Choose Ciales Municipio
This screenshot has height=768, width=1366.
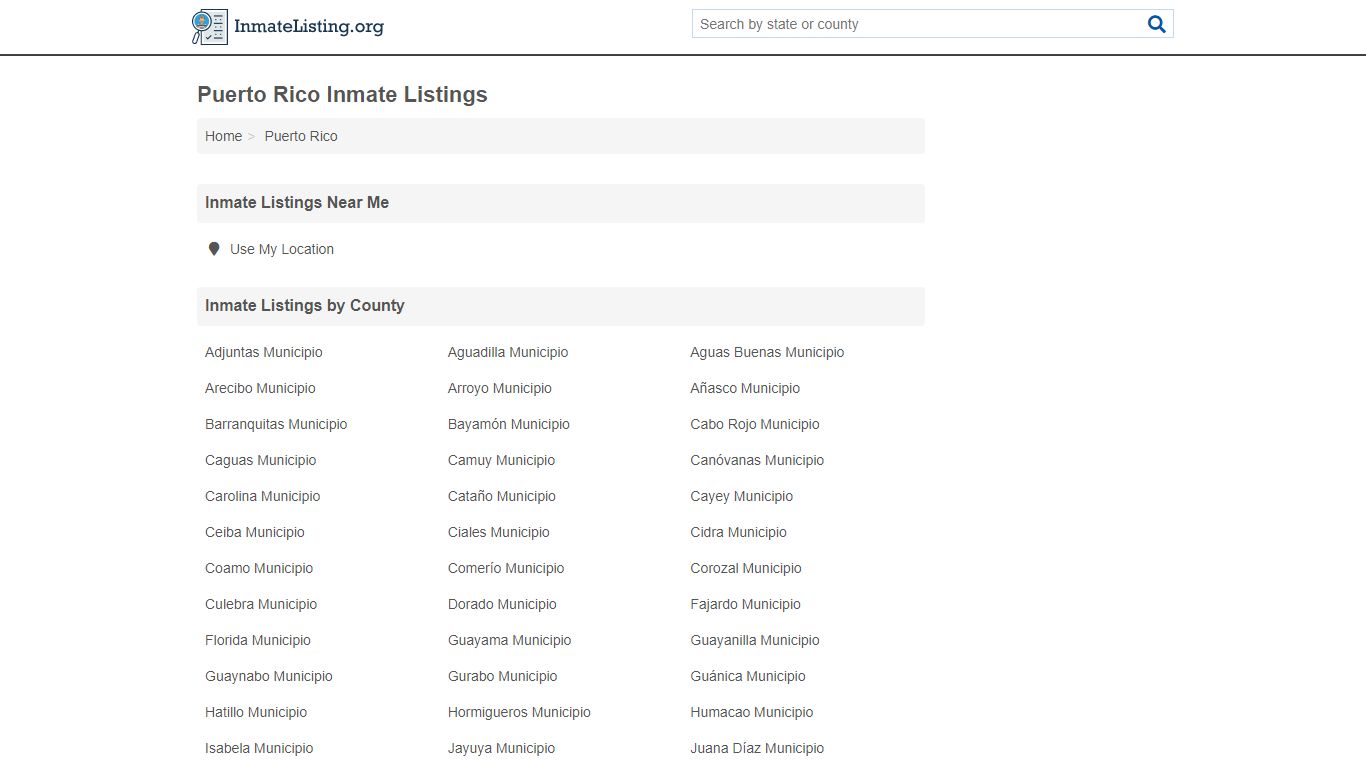[x=499, y=532]
